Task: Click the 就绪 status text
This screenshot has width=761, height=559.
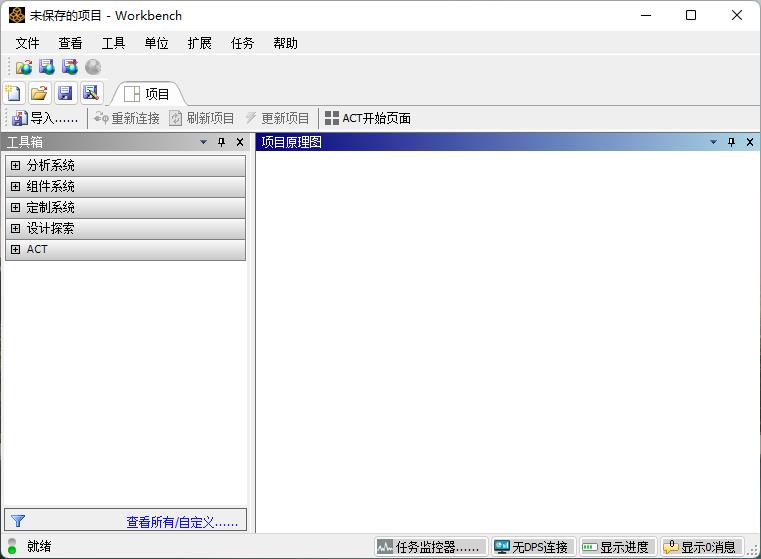Action: 39,546
